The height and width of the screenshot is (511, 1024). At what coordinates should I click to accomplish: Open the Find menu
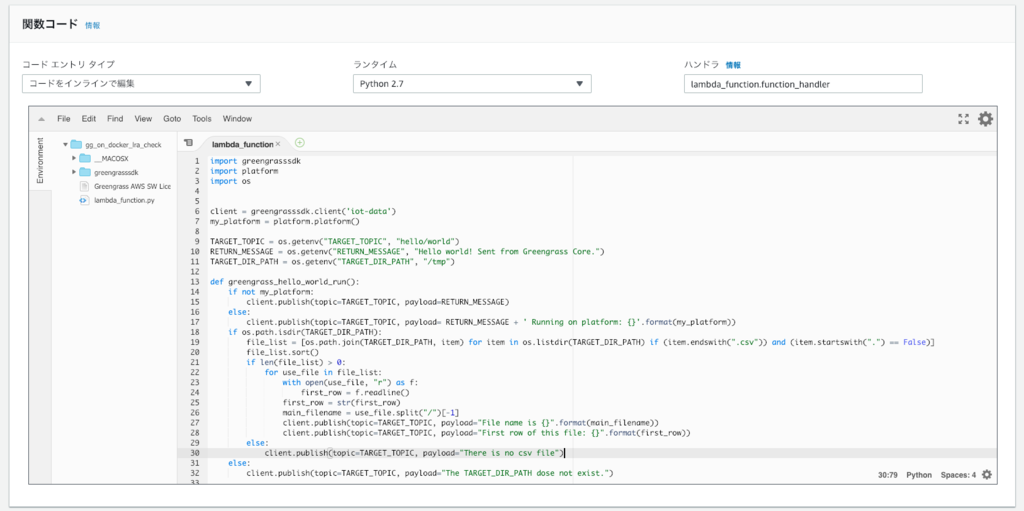pos(115,119)
